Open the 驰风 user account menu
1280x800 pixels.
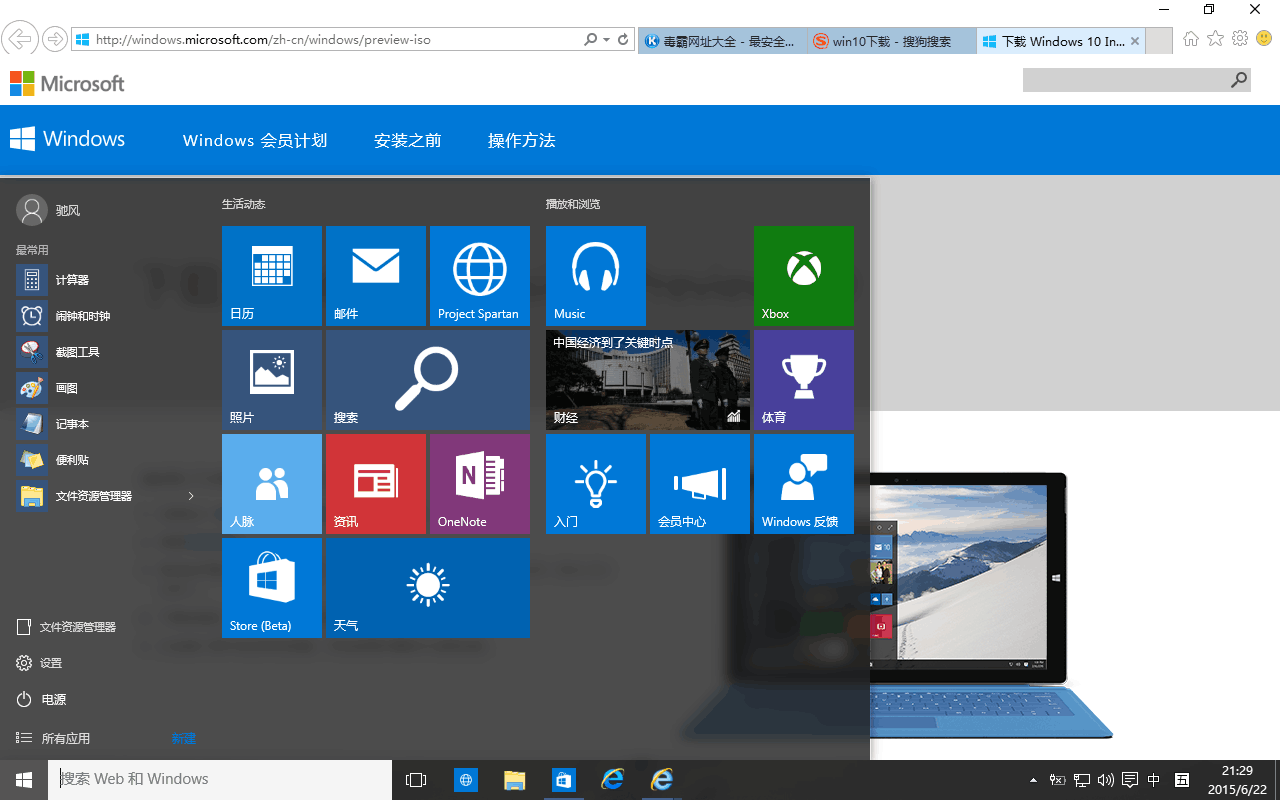click(x=49, y=210)
